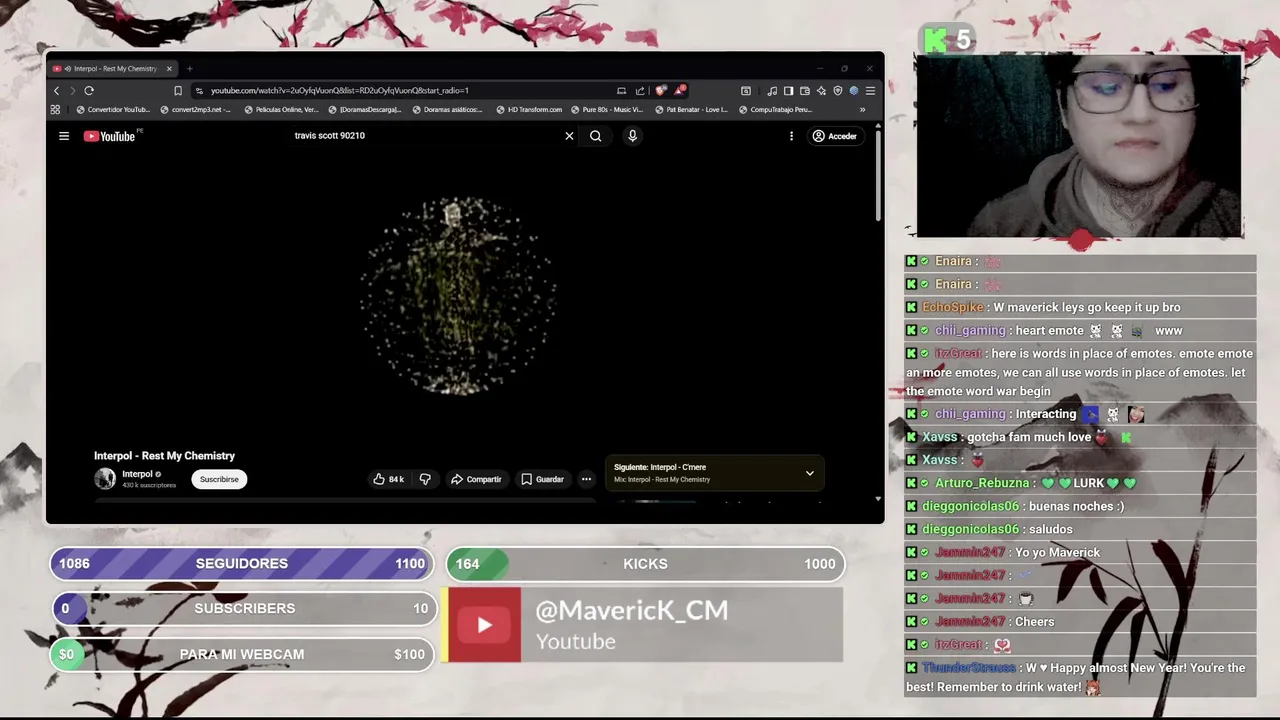This screenshot has height=720, width=1280.
Task: Reload the YouTube page
Action: [x=89, y=91]
